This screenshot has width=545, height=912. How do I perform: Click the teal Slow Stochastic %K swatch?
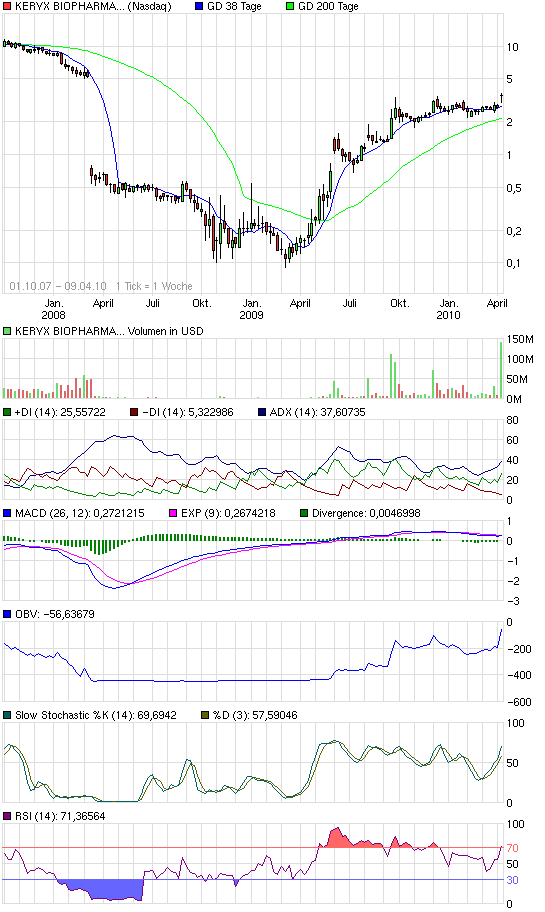click(7, 715)
